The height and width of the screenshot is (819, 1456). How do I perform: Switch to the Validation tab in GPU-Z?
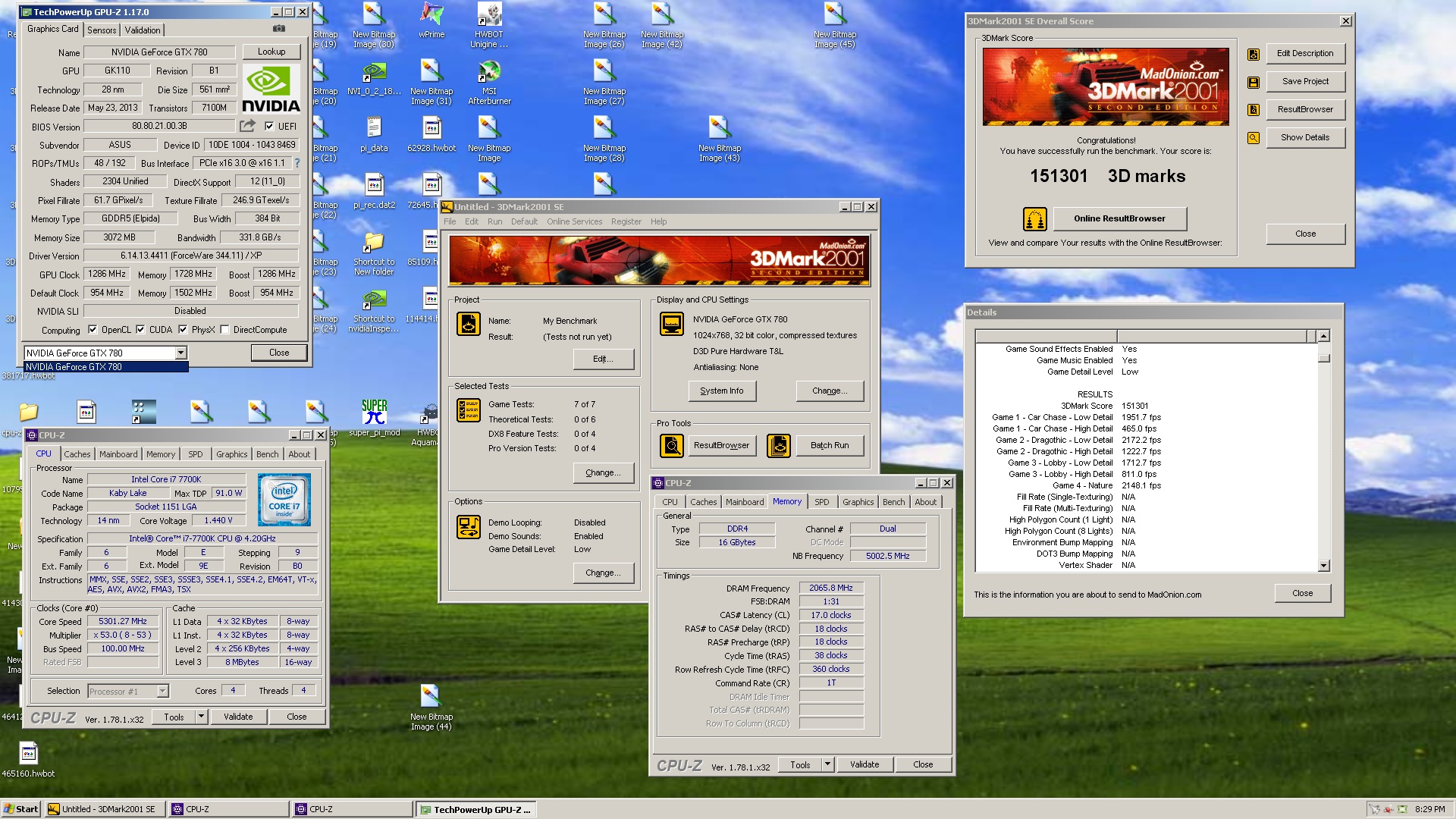(143, 30)
